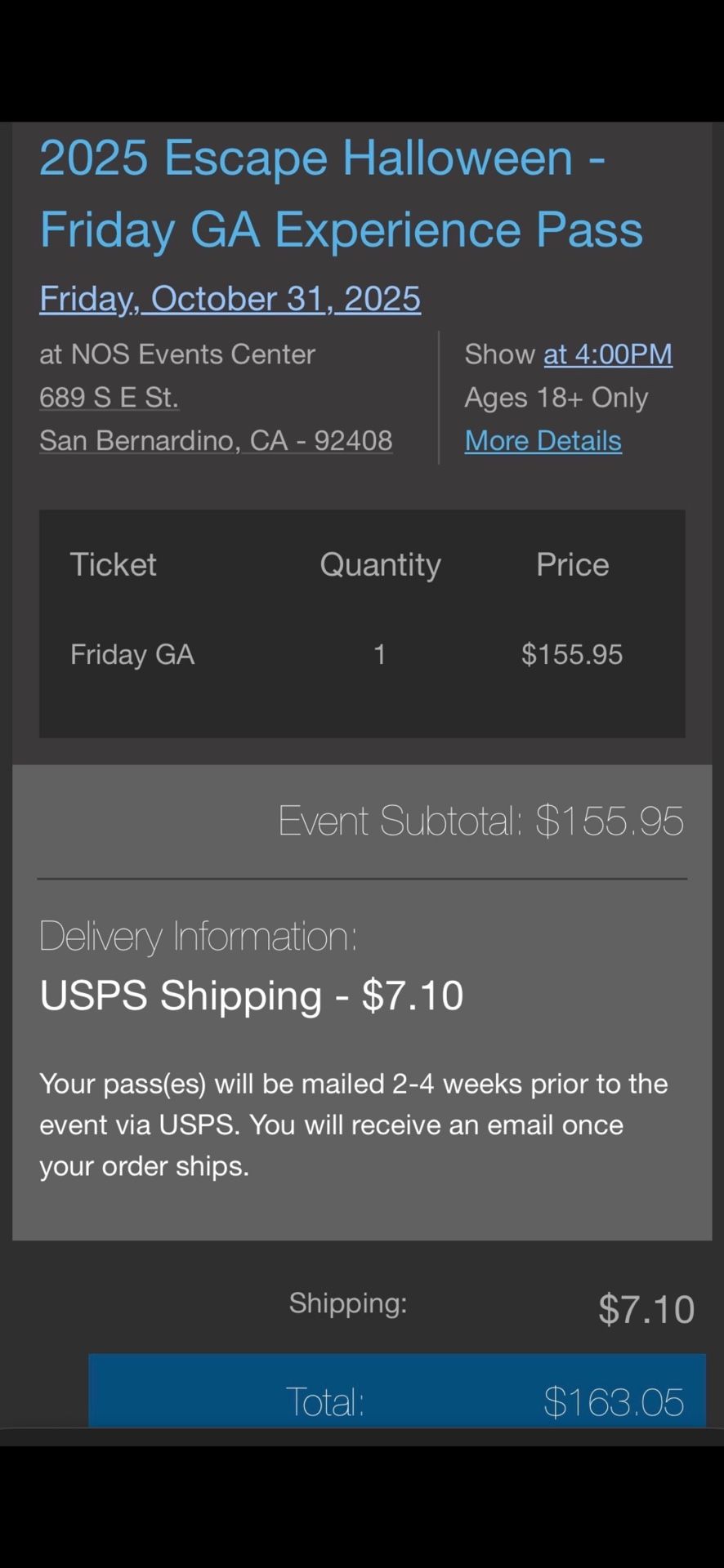The image size is (724, 1568).
Task: Tap the Ages 18+ Only label
Action: click(x=556, y=398)
